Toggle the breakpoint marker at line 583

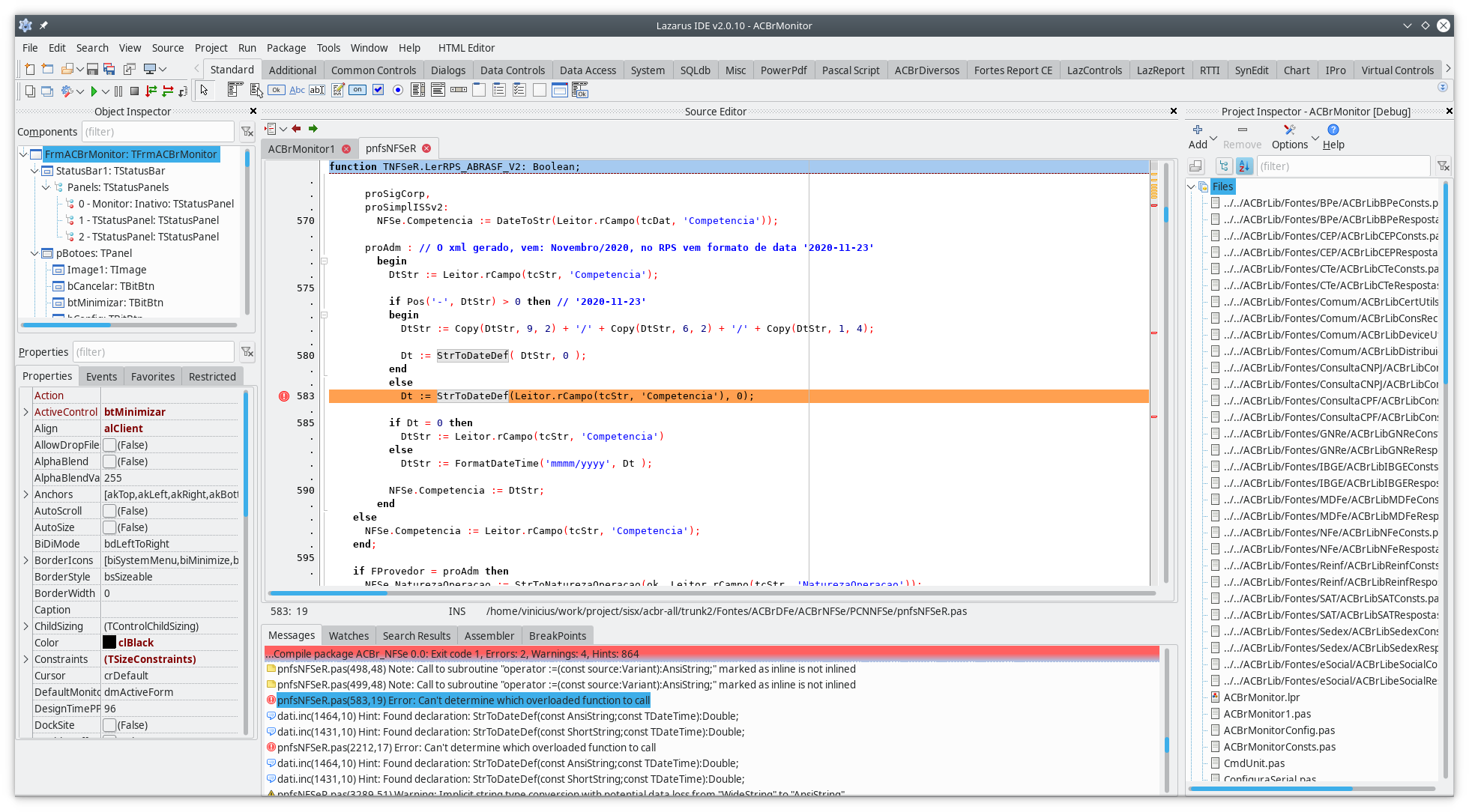pyautogui.click(x=284, y=396)
